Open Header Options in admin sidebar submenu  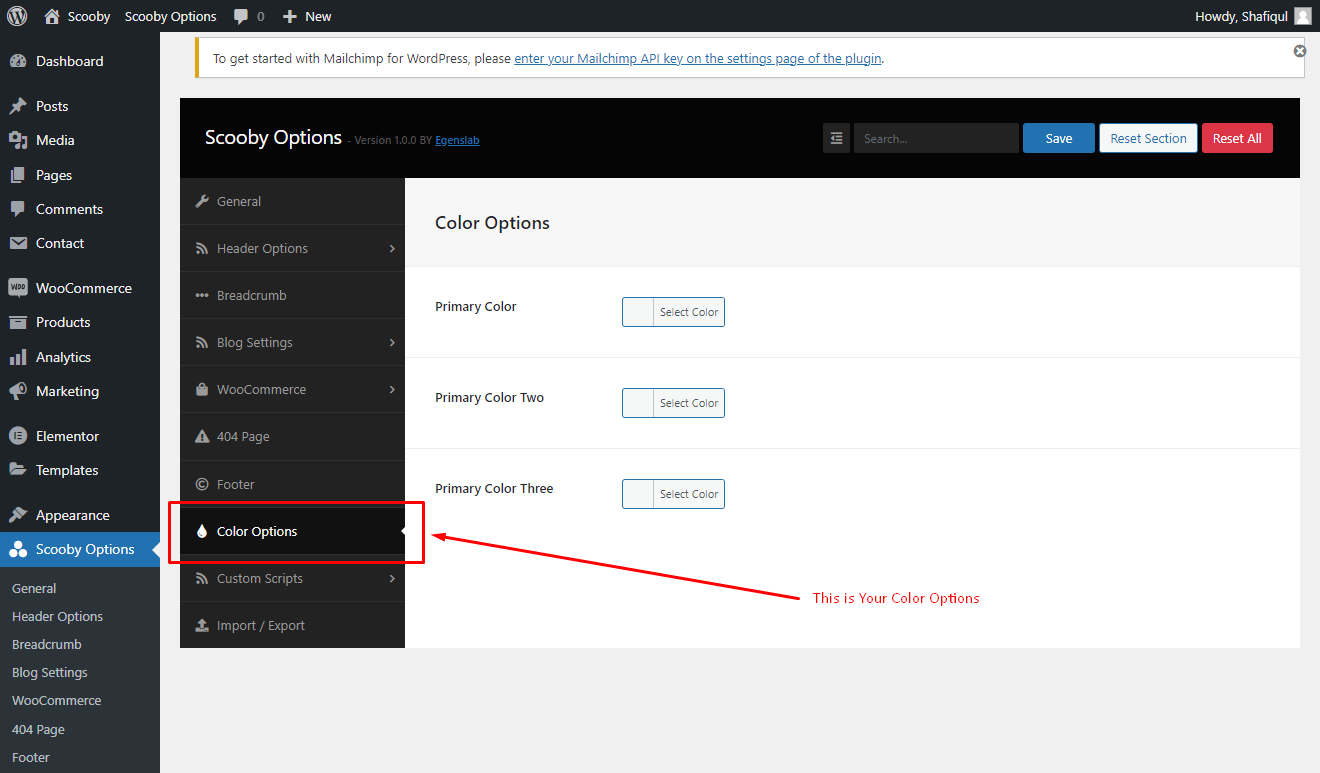(x=57, y=616)
